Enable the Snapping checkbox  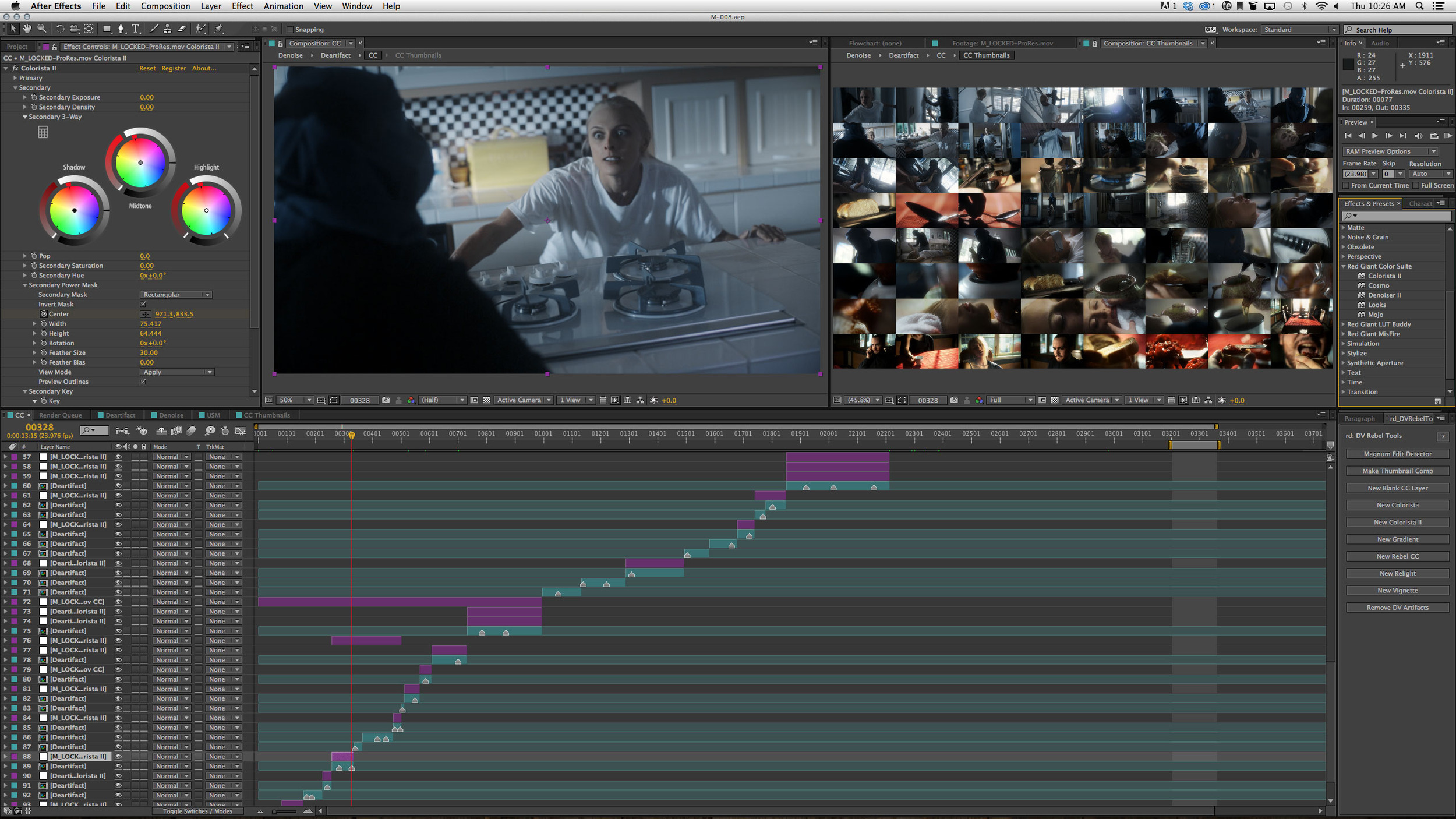point(290,30)
